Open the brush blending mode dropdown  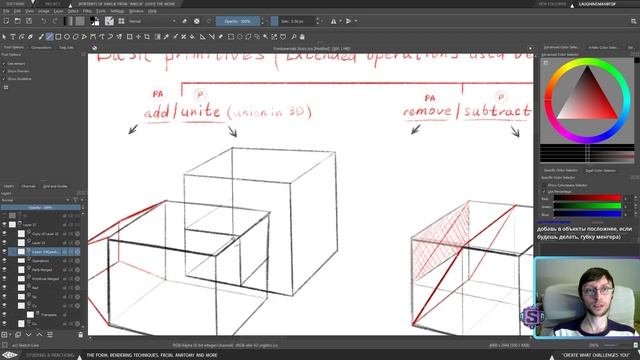click(x=152, y=21)
